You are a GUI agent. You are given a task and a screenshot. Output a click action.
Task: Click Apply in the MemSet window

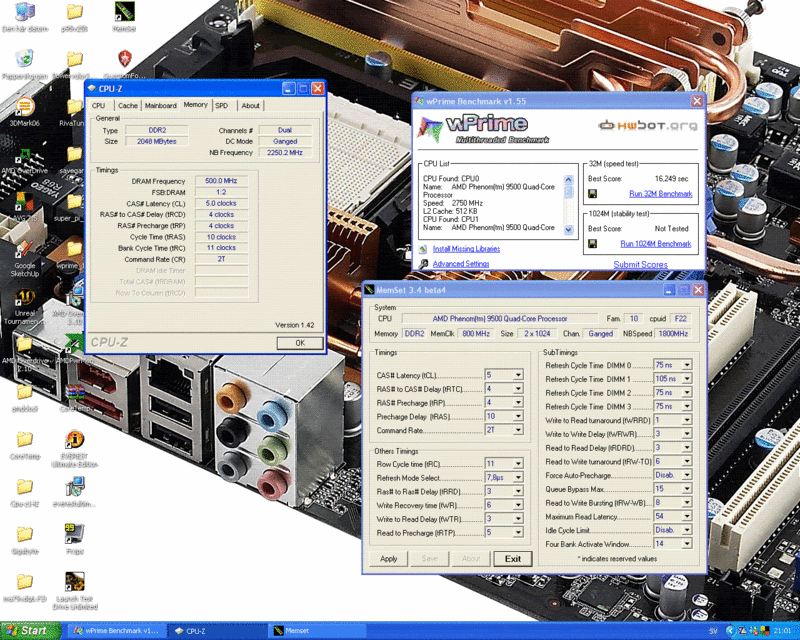(388, 559)
